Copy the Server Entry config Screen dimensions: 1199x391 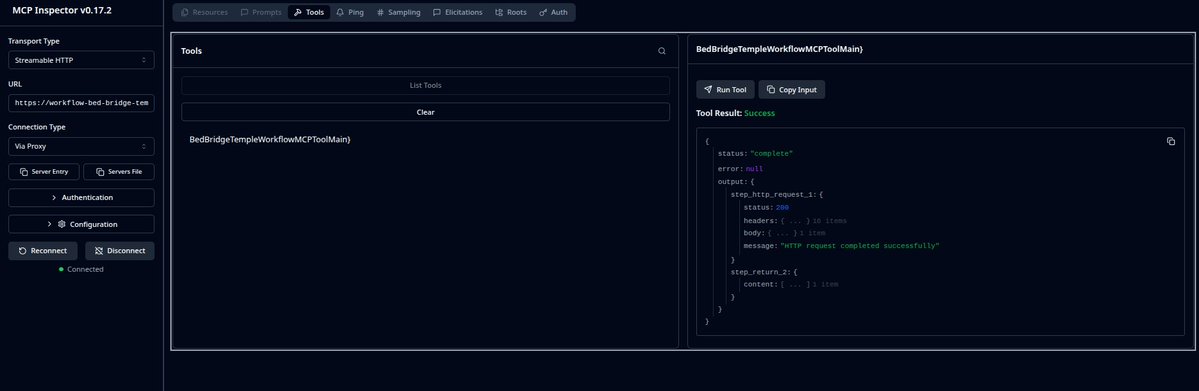tap(44, 171)
